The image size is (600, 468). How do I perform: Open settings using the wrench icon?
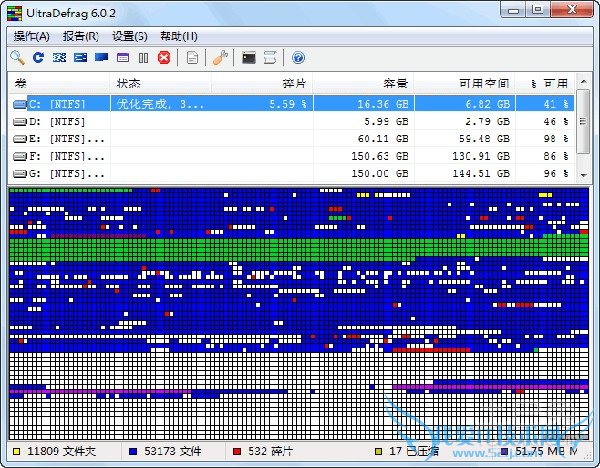pos(220,58)
